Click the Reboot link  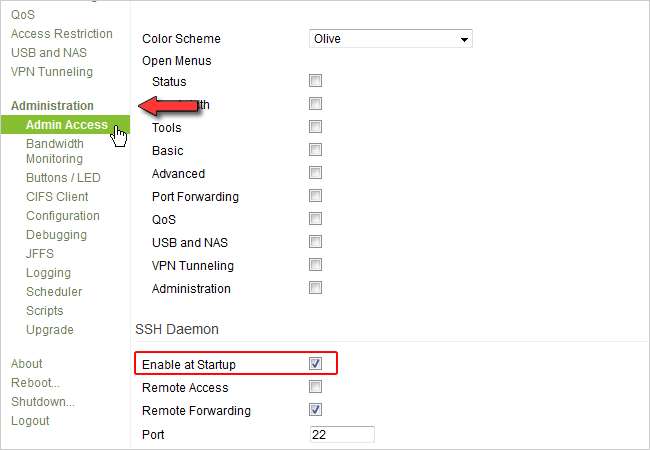tap(35, 383)
